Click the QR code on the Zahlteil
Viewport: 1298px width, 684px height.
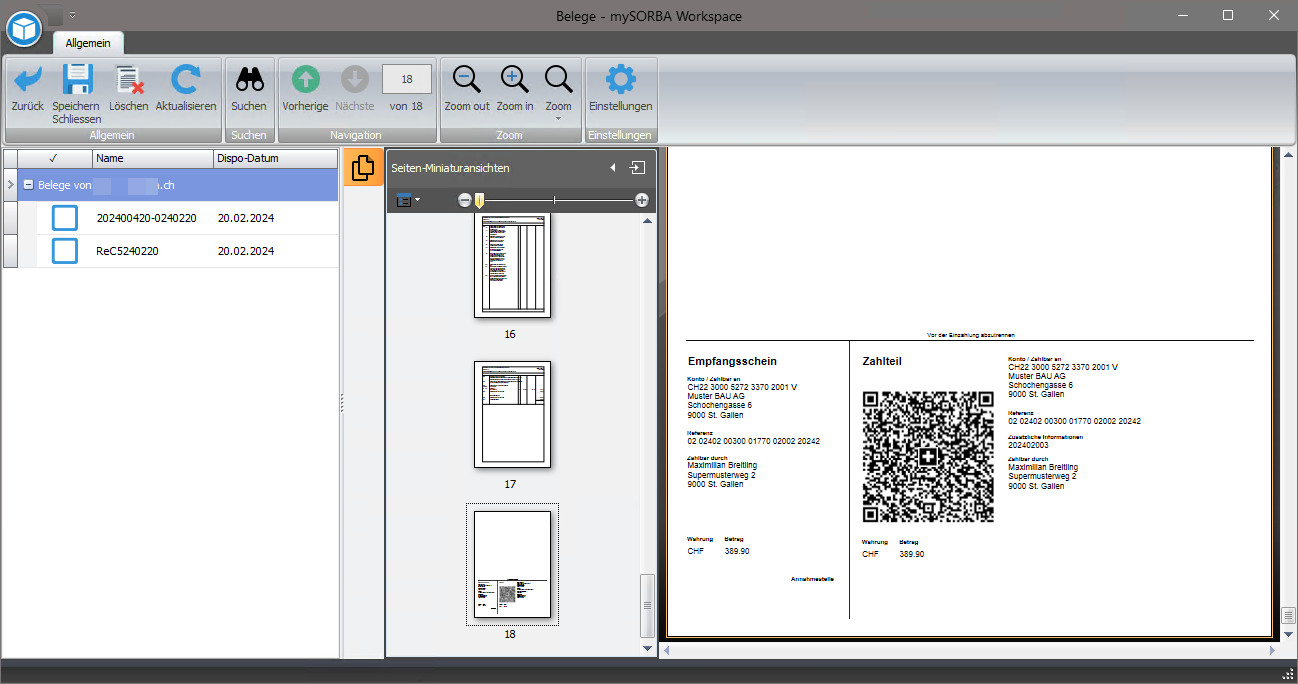(929, 456)
